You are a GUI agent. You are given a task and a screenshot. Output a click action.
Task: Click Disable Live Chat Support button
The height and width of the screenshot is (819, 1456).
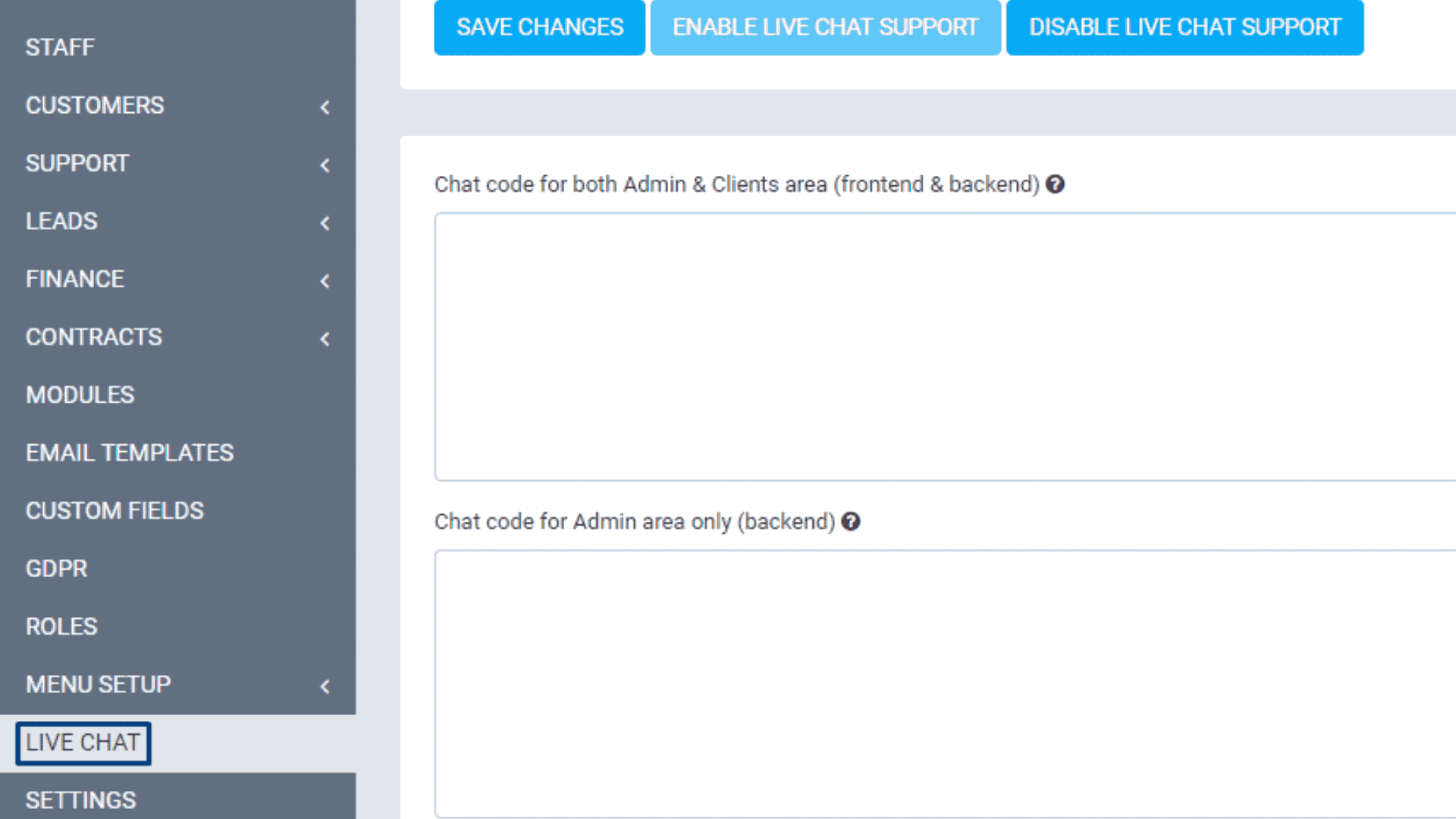point(1185,27)
